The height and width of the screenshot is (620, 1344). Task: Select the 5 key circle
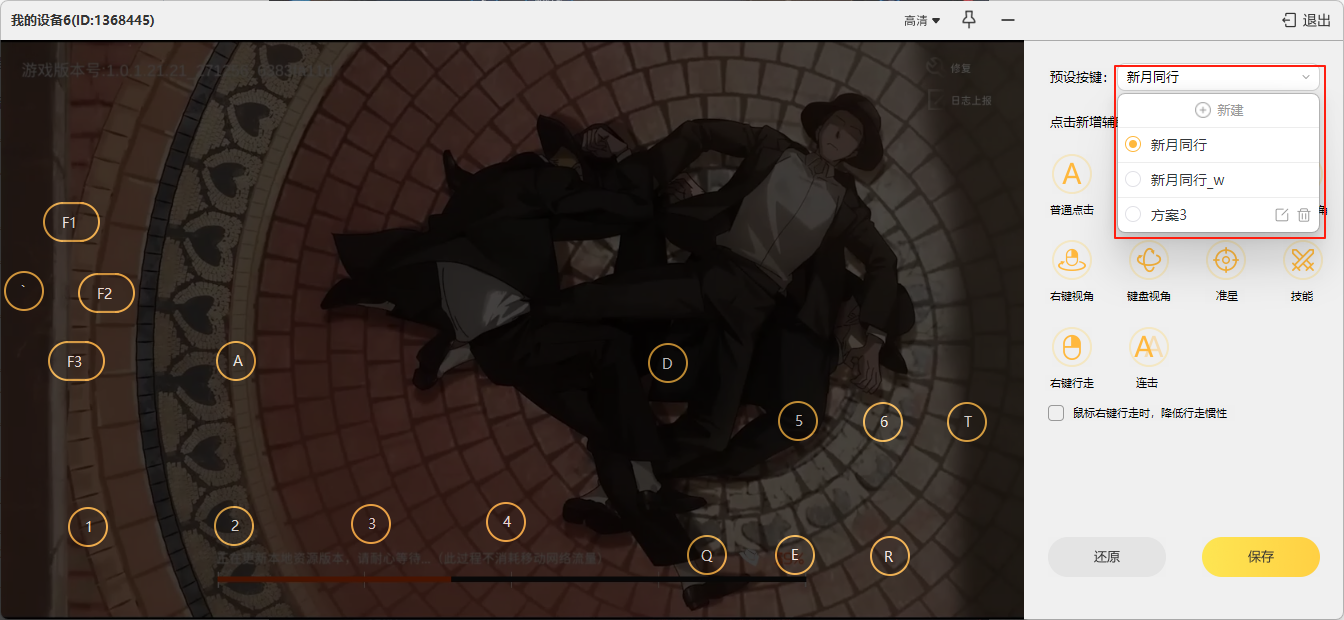(799, 421)
